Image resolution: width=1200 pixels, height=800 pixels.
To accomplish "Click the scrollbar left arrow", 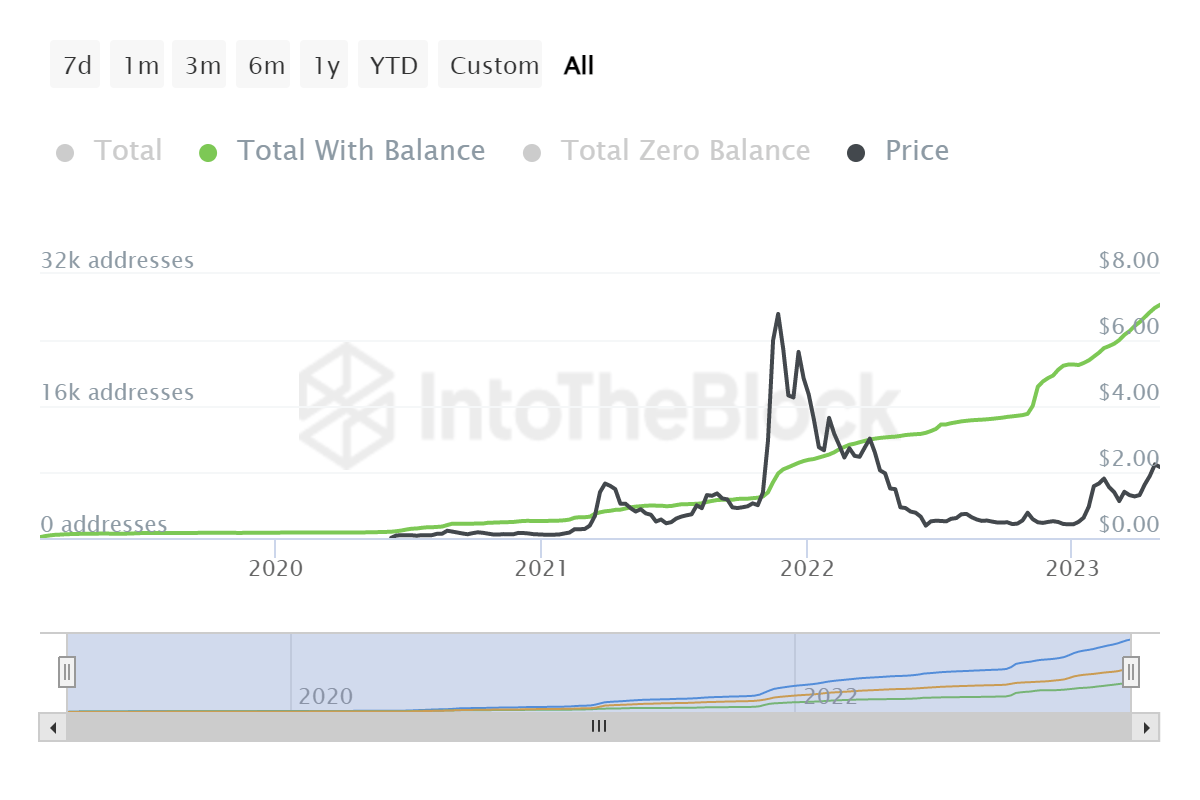I will 51,727.
